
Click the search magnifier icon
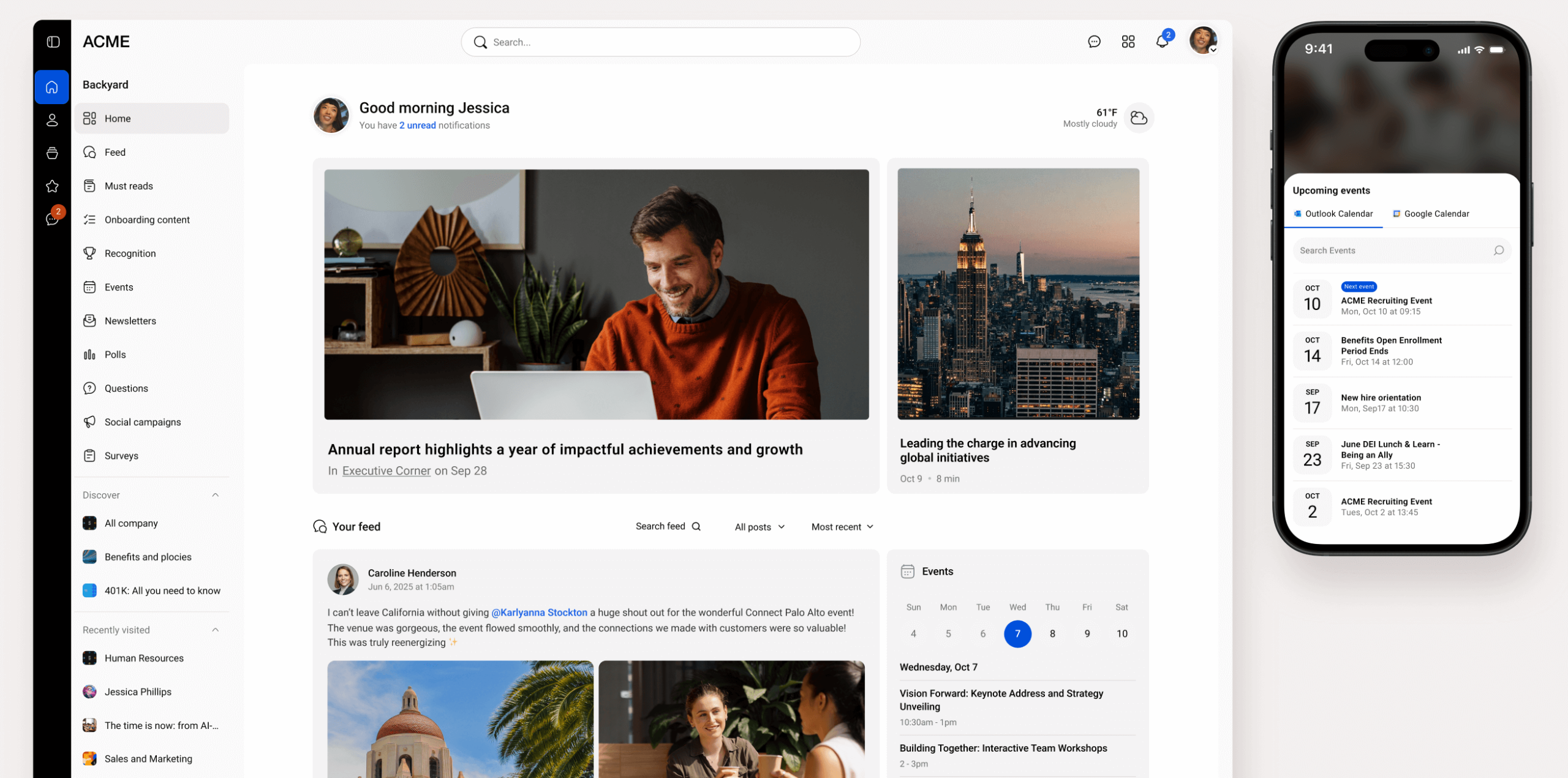tap(480, 42)
